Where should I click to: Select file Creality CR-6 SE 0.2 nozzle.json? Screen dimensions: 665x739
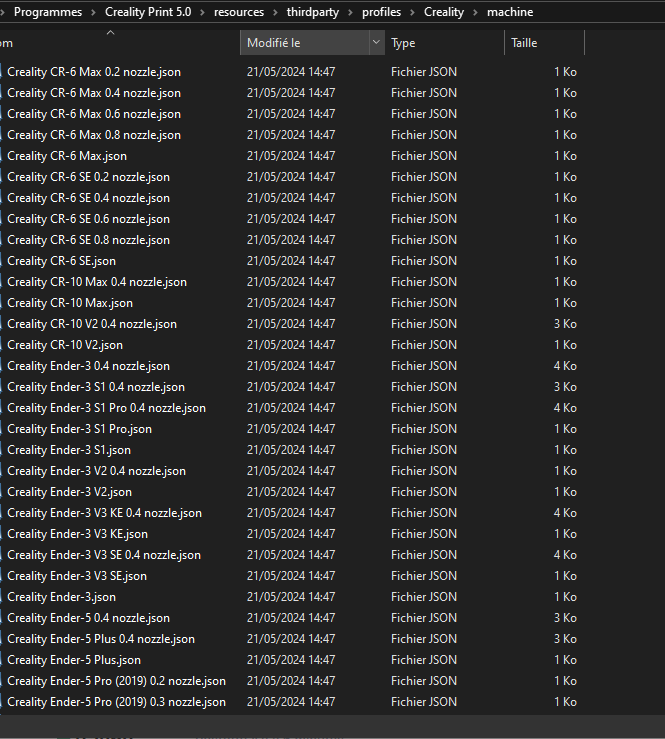[89, 177]
